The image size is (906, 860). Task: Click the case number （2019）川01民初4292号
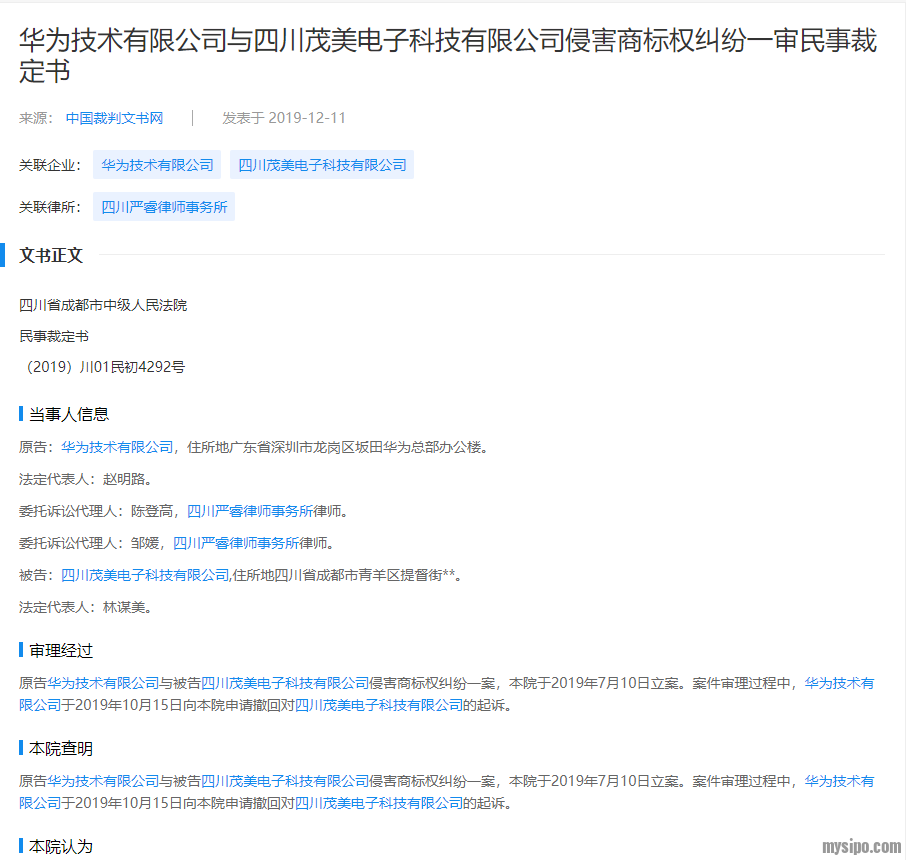(x=102, y=367)
